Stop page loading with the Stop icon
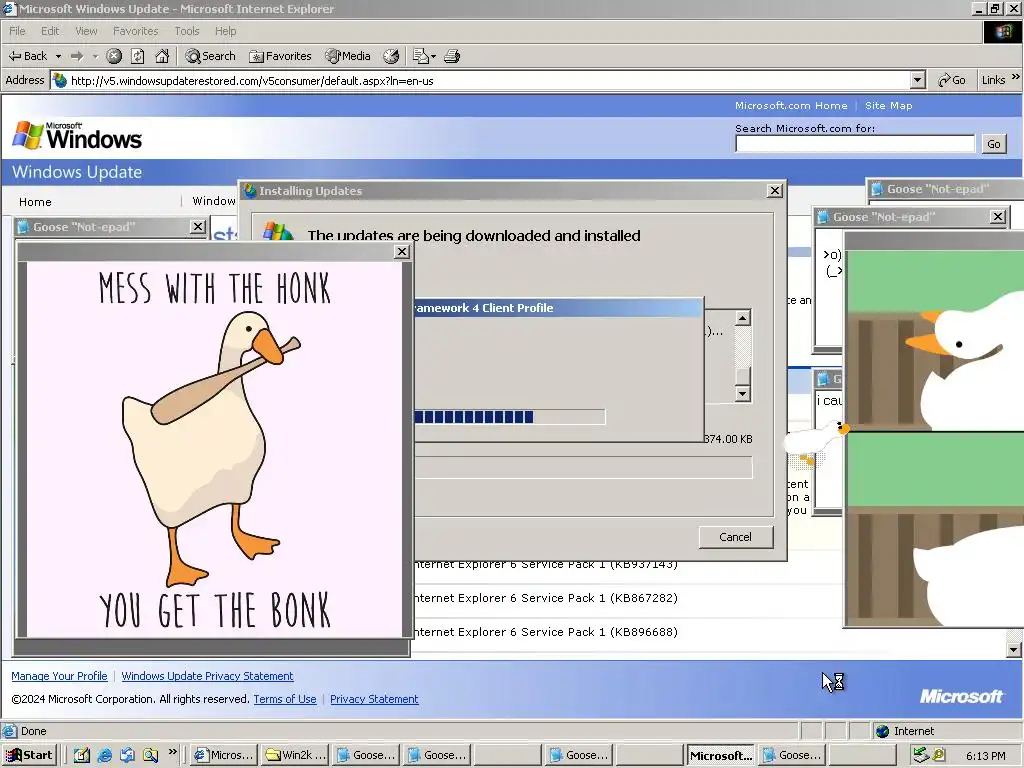Screen dimensions: 1024x768 pyautogui.click(x=114, y=56)
